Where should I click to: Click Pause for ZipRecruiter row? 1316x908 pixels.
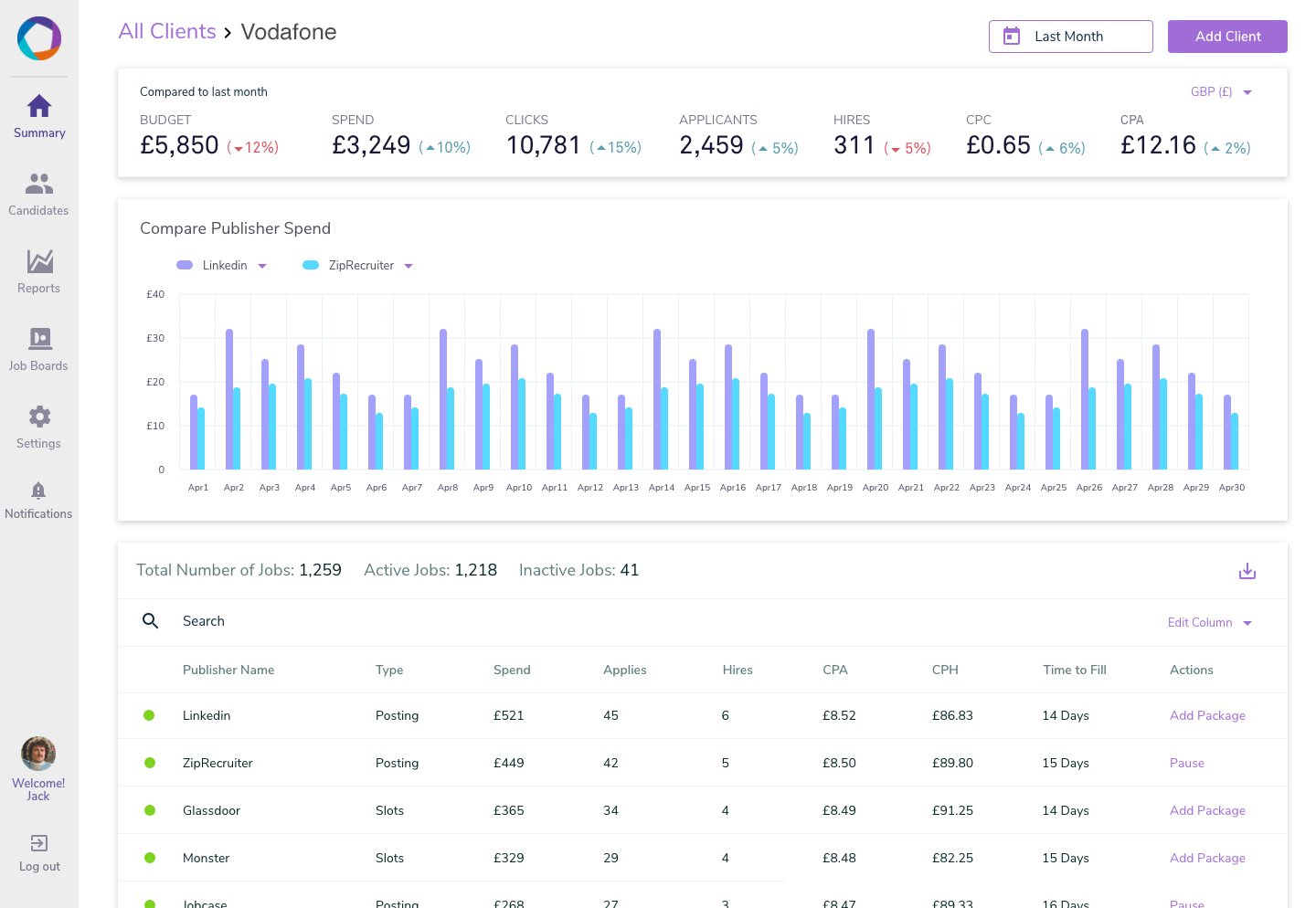pyautogui.click(x=1186, y=764)
